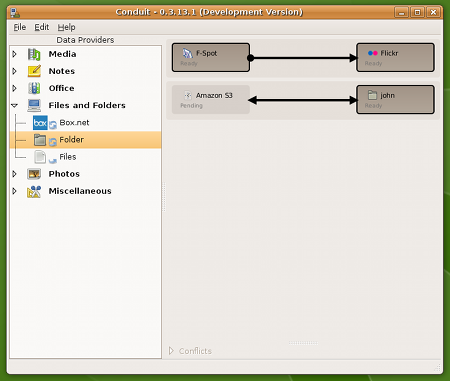Expand the Conflicts section
Image resolution: width=450 pixels, height=381 pixels.
point(171,351)
